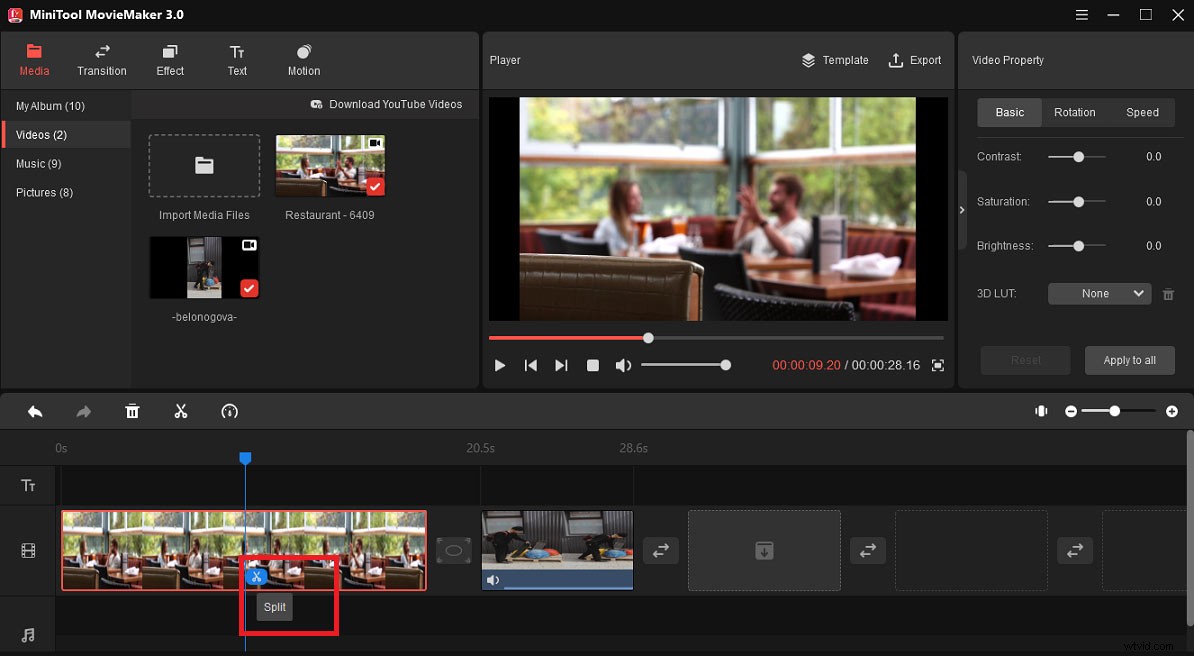The image size is (1194, 656).
Task: Click Import Media Files area
Action: tap(203, 166)
